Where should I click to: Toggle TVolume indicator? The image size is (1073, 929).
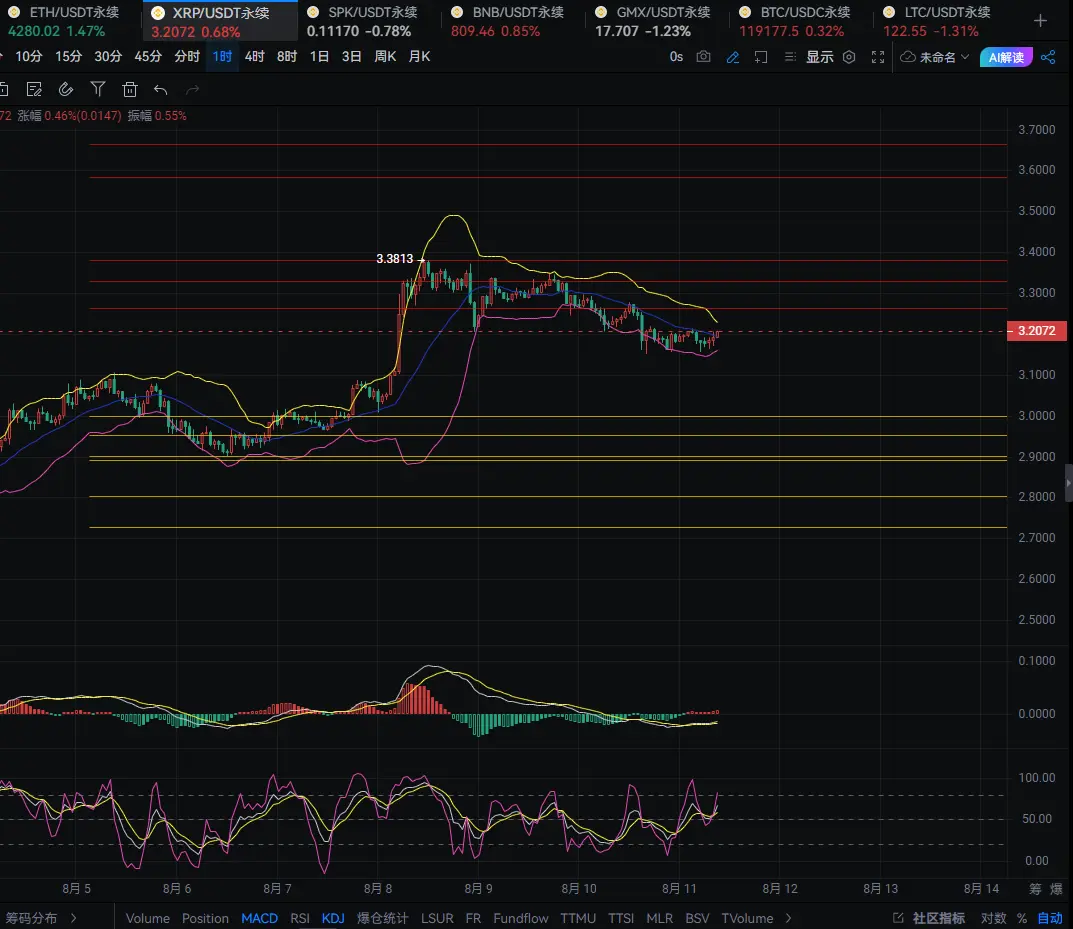[747, 918]
